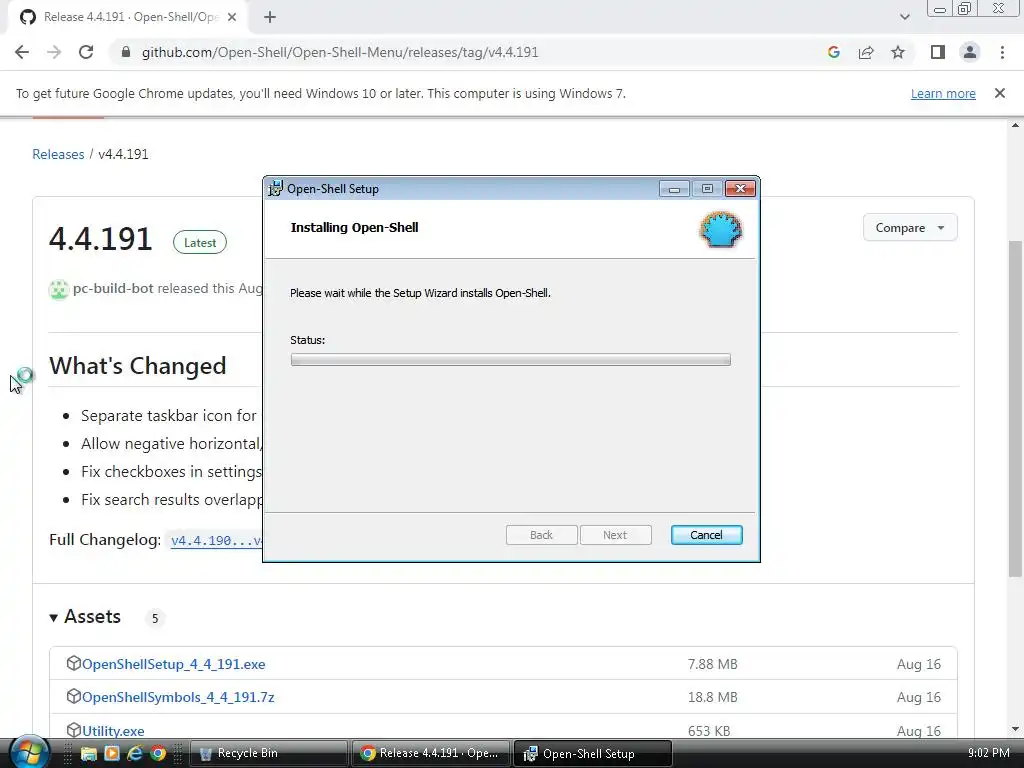Click the 653 KB size text
The width and height of the screenshot is (1024, 768).
click(709, 731)
